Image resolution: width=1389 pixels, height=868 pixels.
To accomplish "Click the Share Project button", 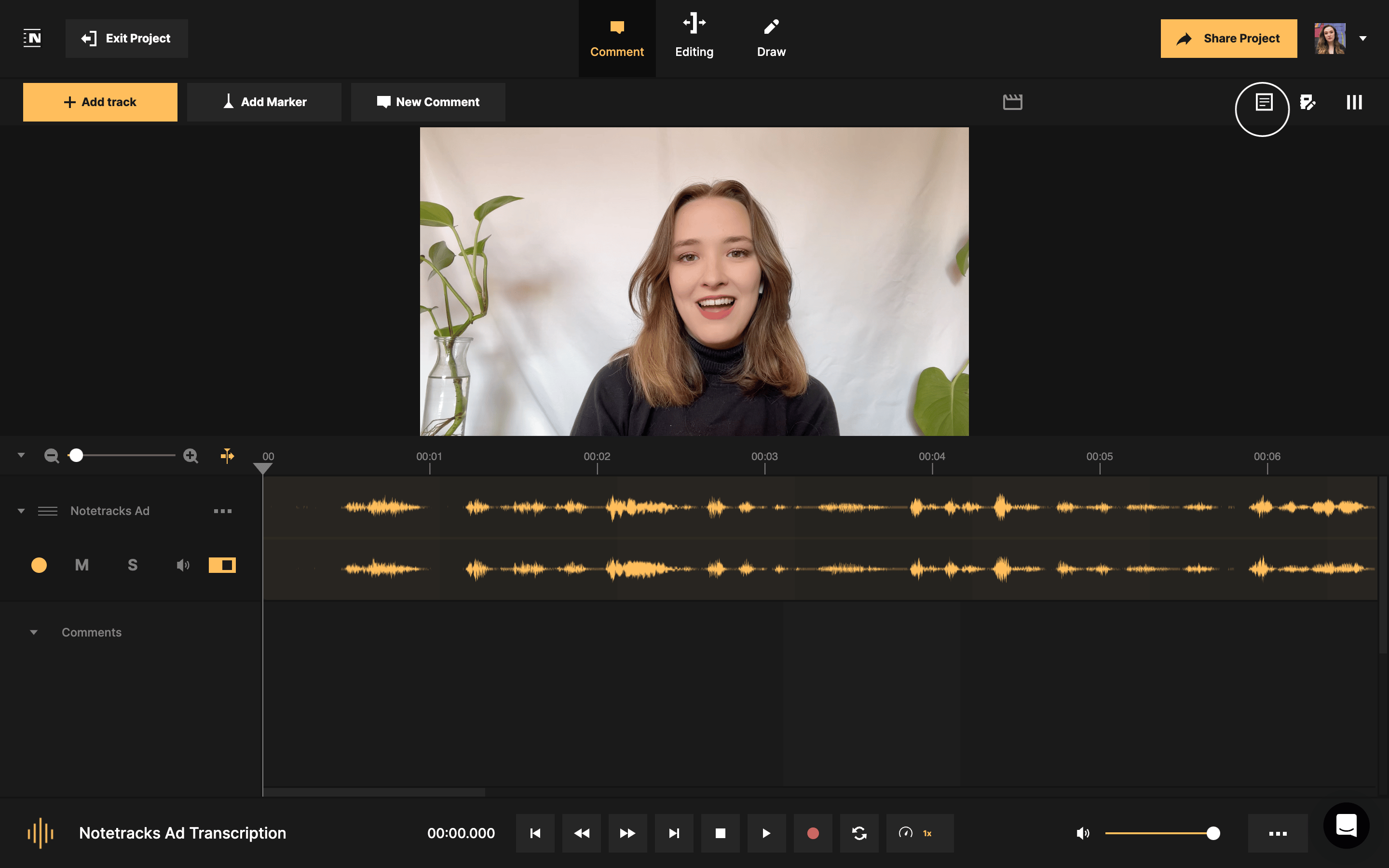I will point(1229,39).
